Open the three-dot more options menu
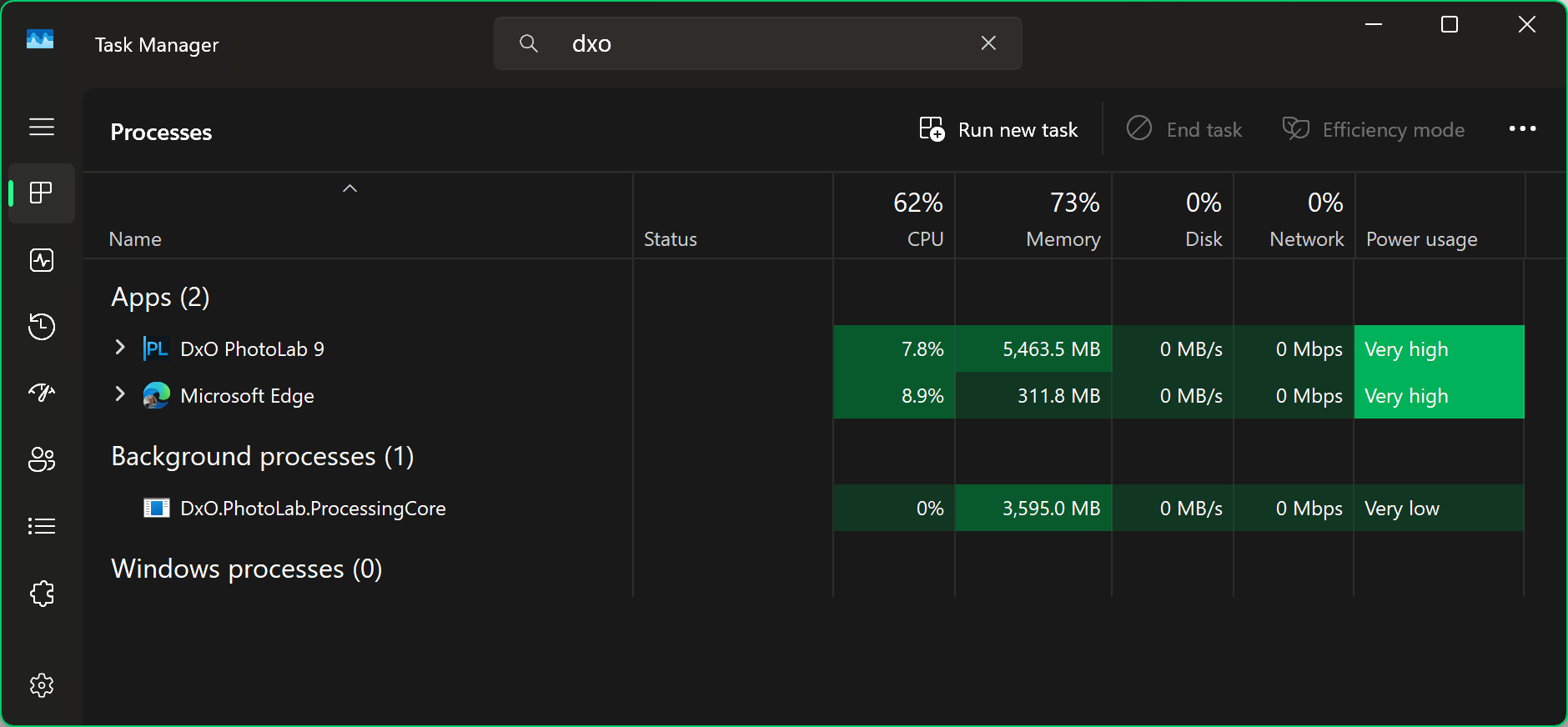 coord(1522,129)
